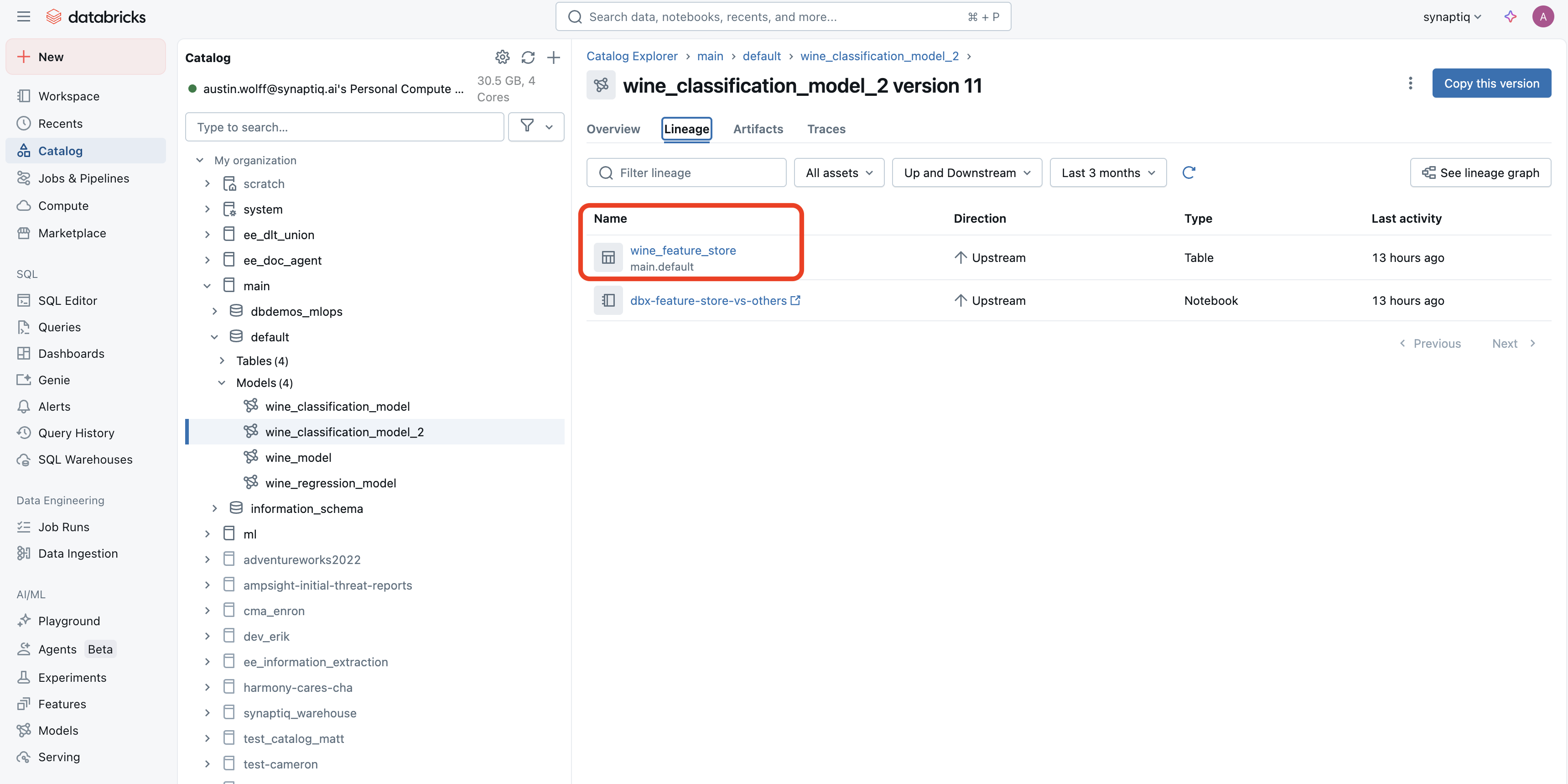
Task: Click the Copy this version button
Action: tap(1491, 84)
